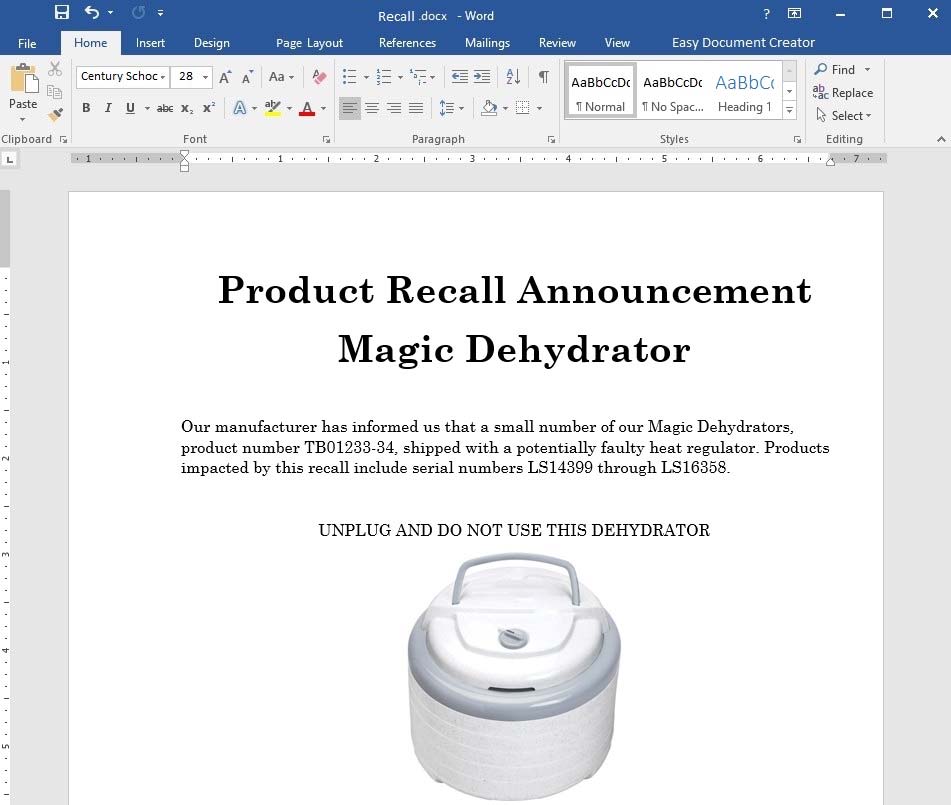Apply the No Spacing style
Viewport: 951px width, 805px height.
(673, 91)
